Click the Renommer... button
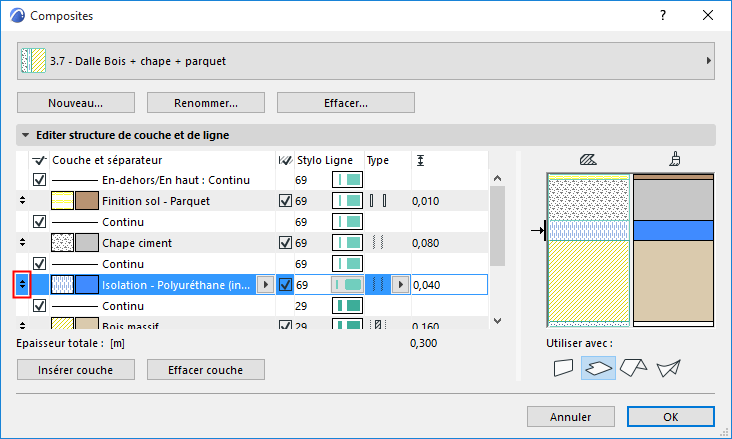The image size is (732, 439). tap(206, 103)
